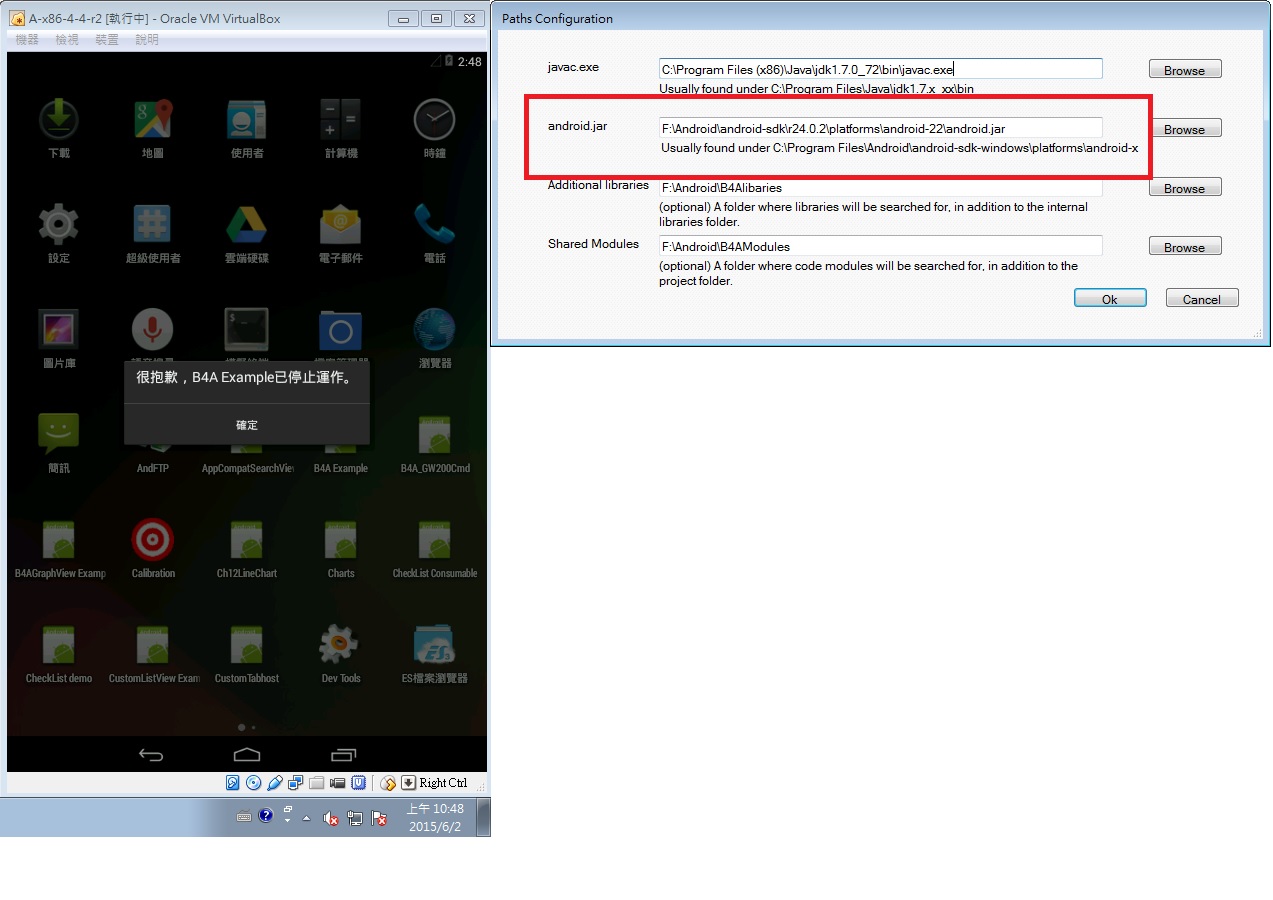
Task: Click Browse for android.jar path
Action: [1185, 129]
